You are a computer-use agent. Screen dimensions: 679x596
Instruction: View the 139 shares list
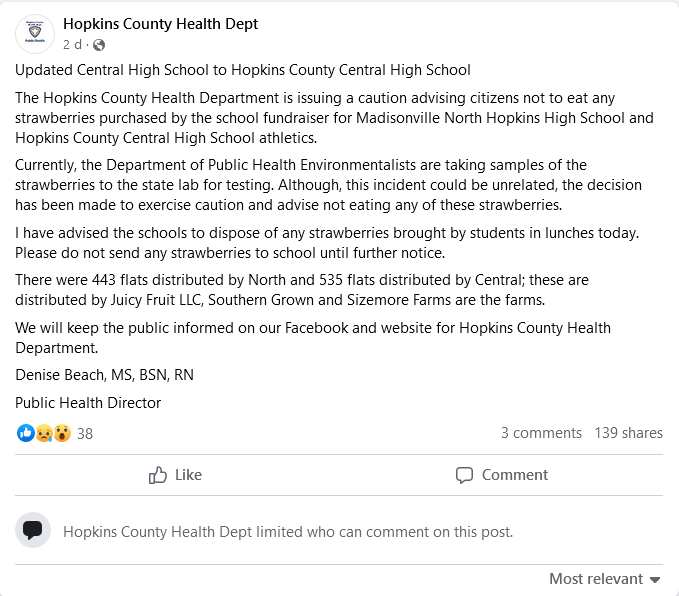pos(628,433)
